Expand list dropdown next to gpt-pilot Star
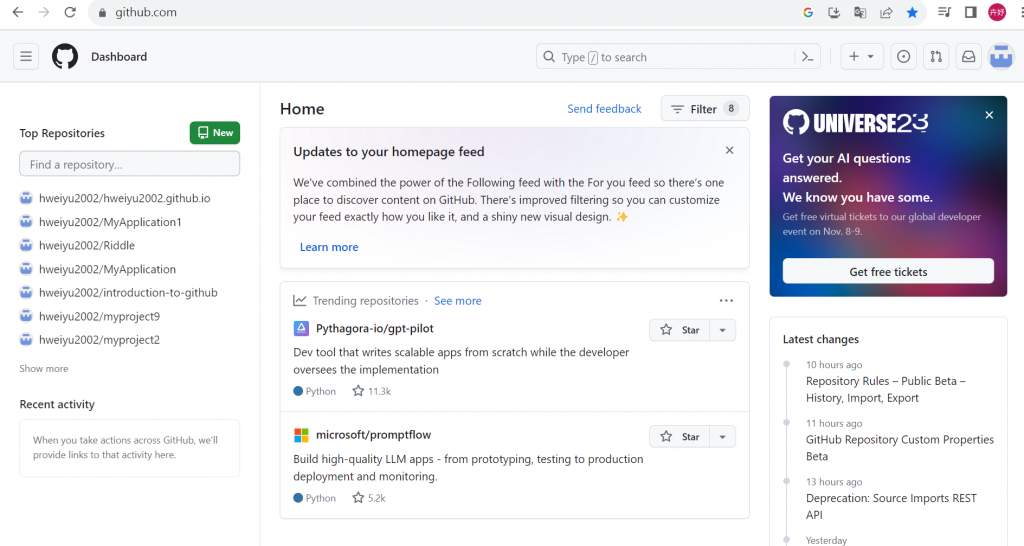Screen dimensions: 1024x546 tap(722, 330)
